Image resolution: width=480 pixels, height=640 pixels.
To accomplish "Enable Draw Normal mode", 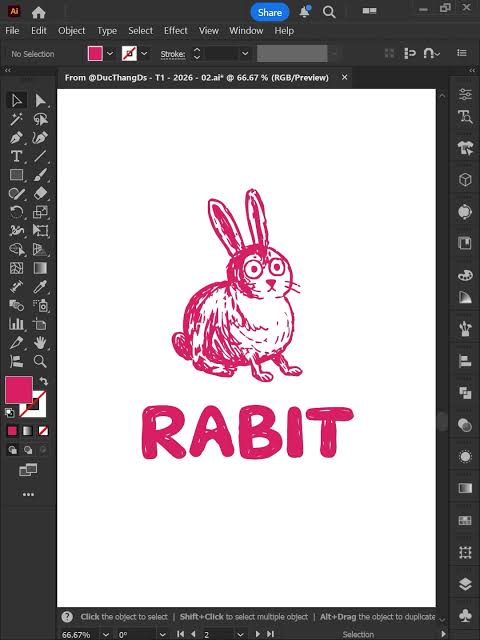I will (x=13, y=450).
